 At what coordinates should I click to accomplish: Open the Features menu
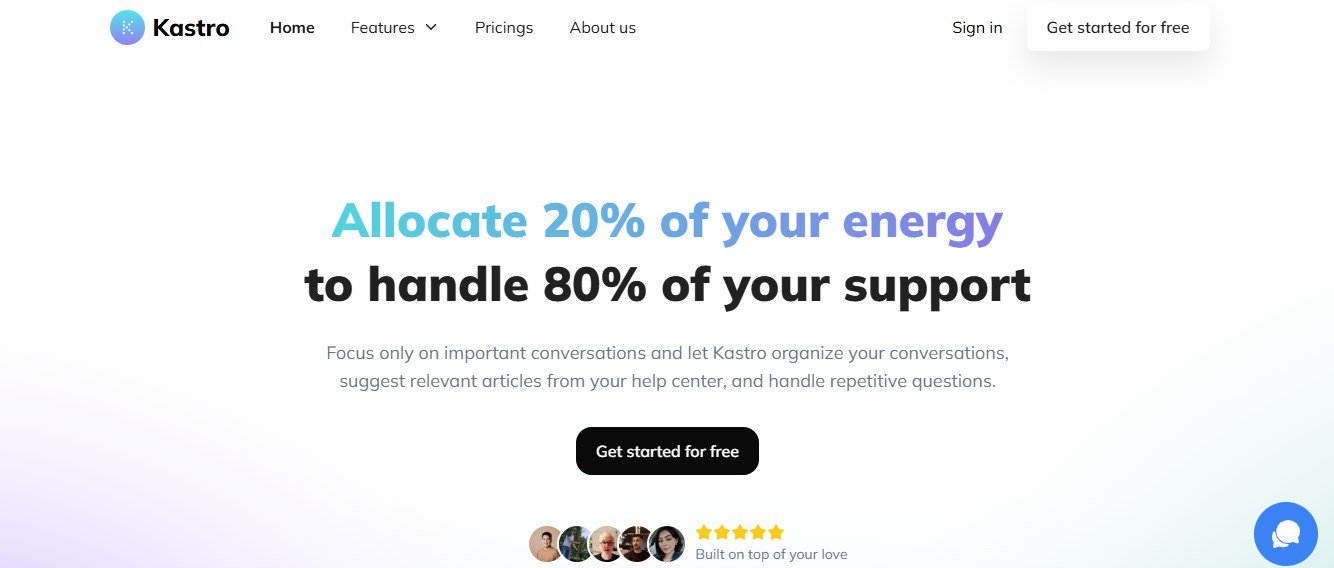(383, 28)
